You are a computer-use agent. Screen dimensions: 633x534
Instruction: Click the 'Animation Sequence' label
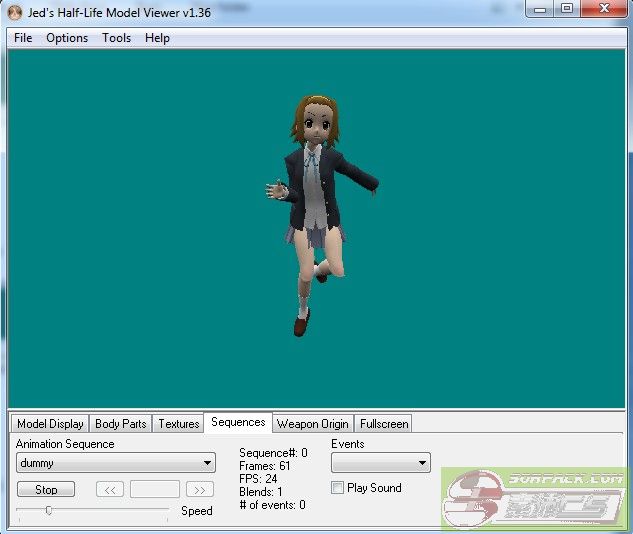click(65, 444)
